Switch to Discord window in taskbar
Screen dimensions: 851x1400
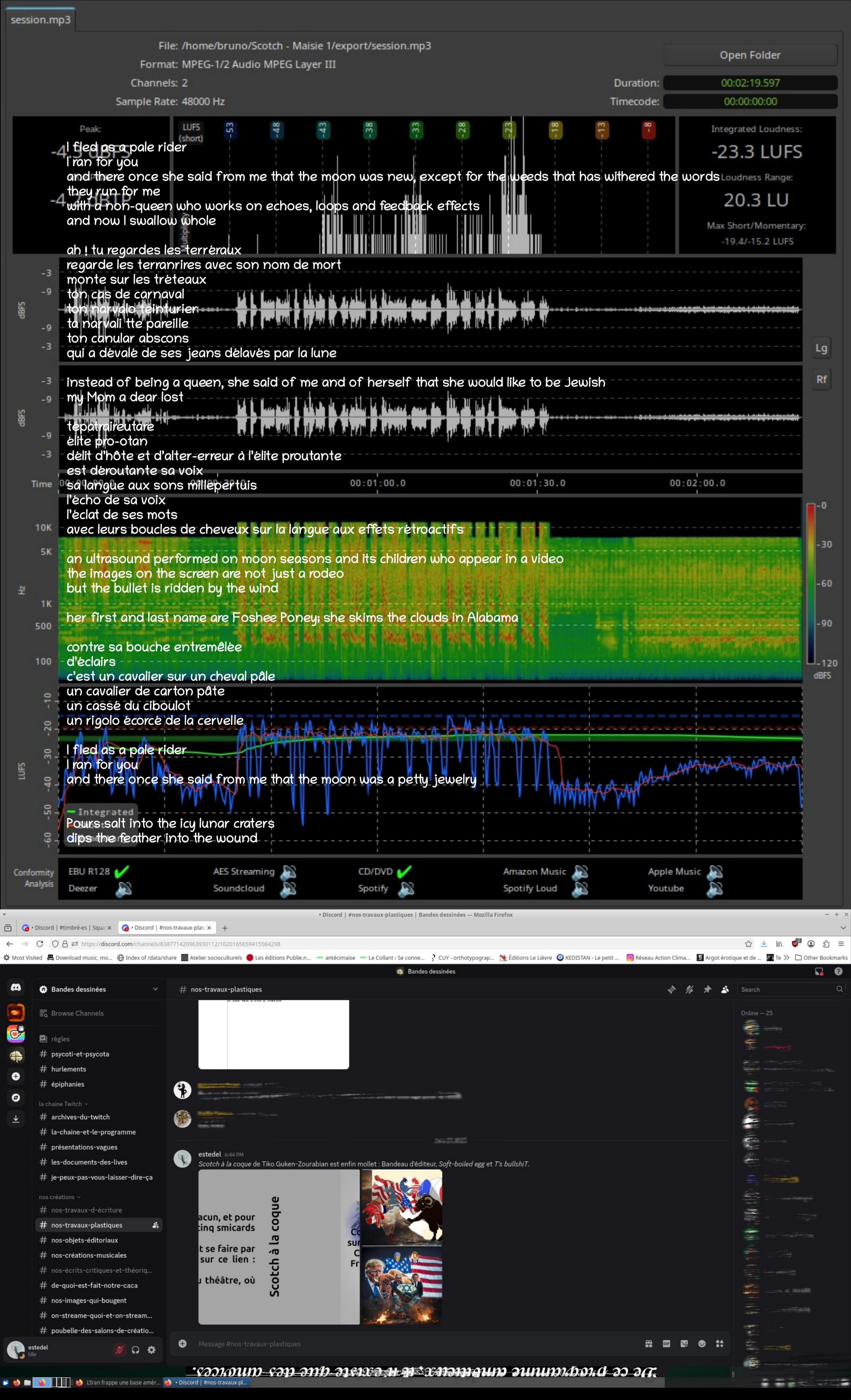[x=207, y=1382]
